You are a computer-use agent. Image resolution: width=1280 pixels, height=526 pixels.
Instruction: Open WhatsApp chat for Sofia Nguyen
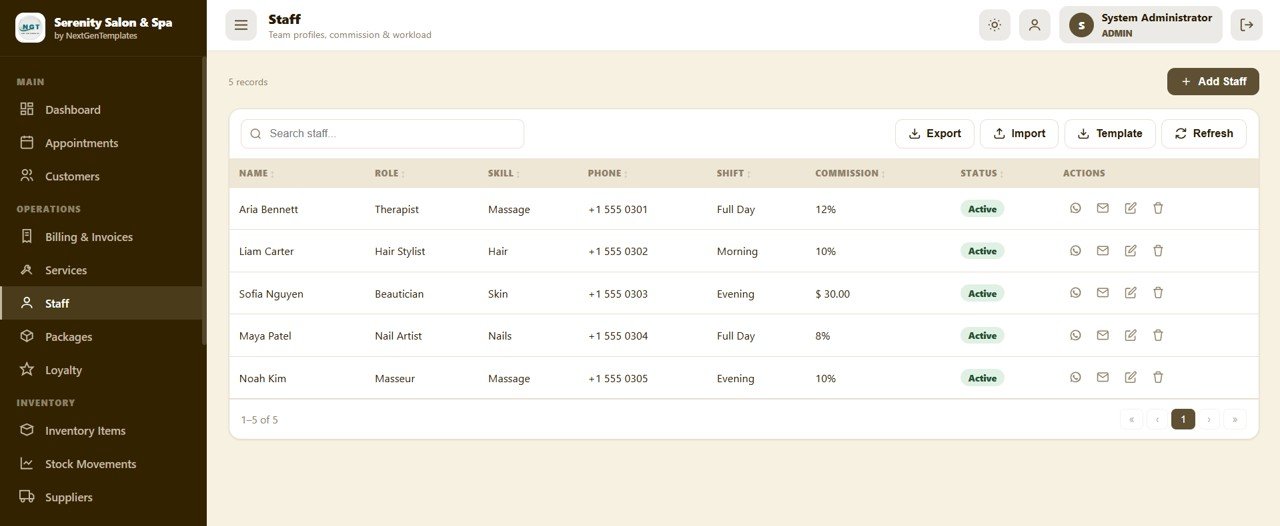tap(1075, 293)
